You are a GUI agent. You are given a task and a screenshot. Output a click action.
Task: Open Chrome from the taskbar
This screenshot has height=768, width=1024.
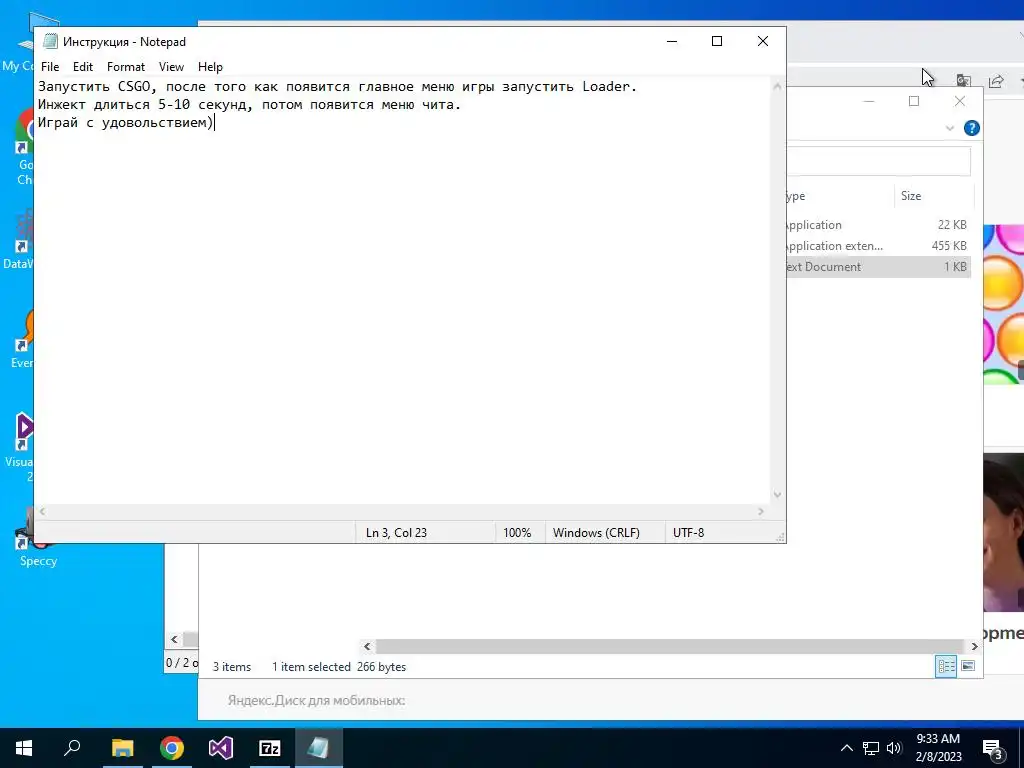click(x=172, y=748)
